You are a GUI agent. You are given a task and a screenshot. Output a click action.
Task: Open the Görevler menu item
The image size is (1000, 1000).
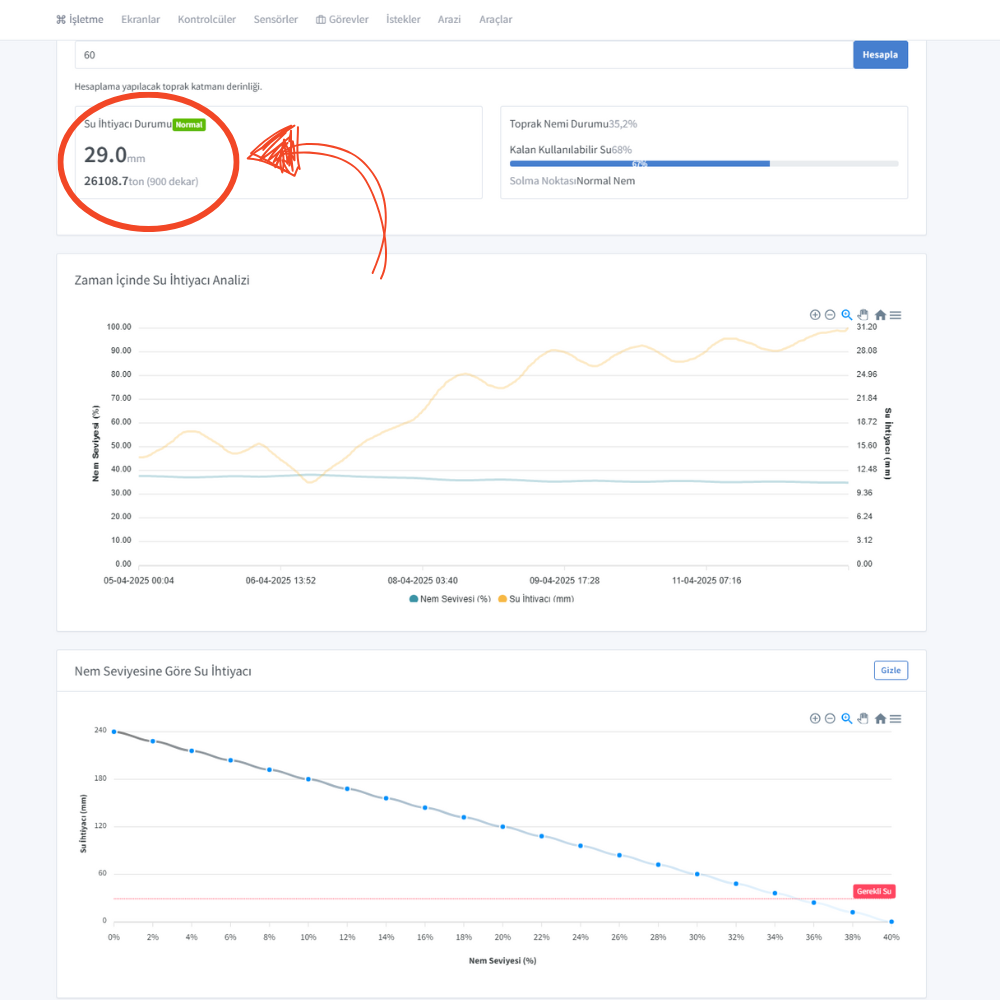pyautogui.click(x=342, y=19)
